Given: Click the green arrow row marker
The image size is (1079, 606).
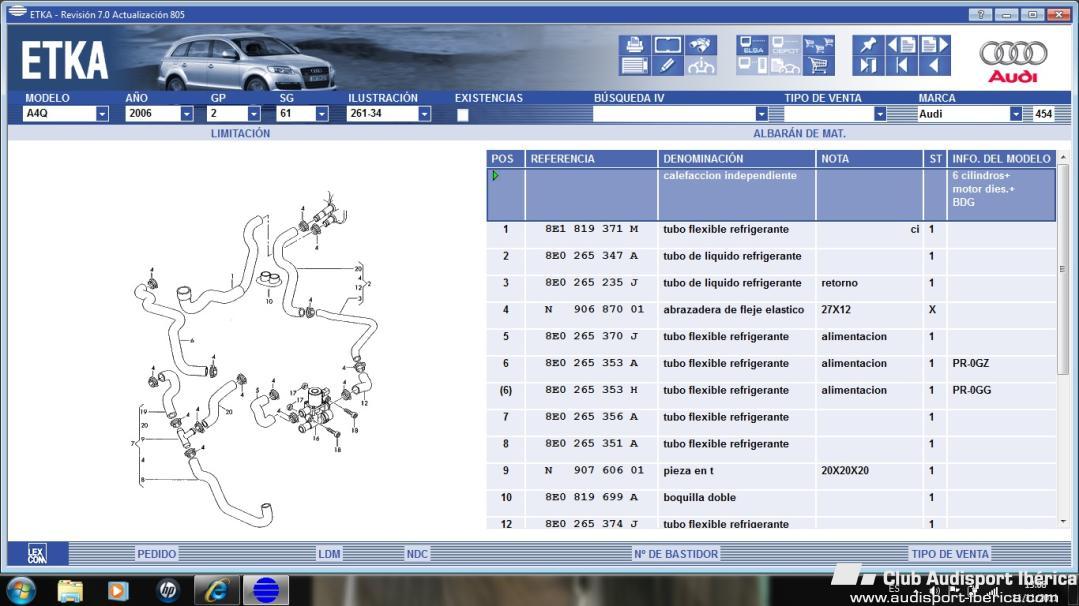Looking at the screenshot, I should pos(495,176).
